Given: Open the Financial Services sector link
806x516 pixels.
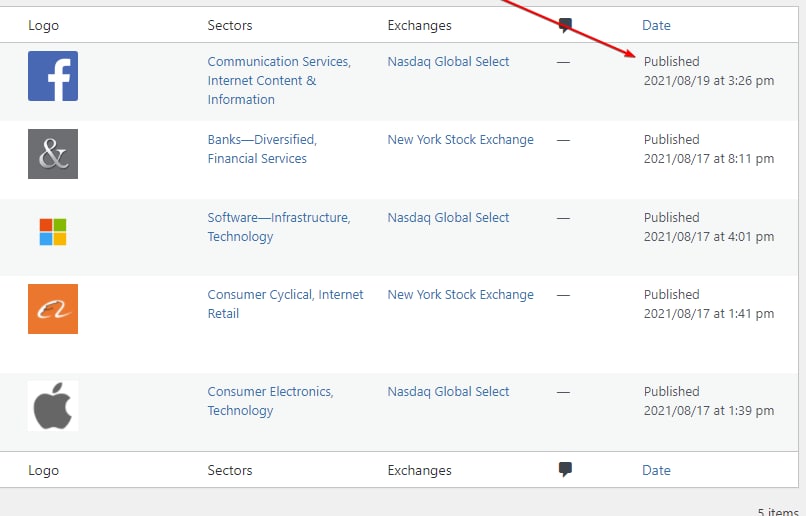Looking at the screenshot, I should [x=257, y=158].
